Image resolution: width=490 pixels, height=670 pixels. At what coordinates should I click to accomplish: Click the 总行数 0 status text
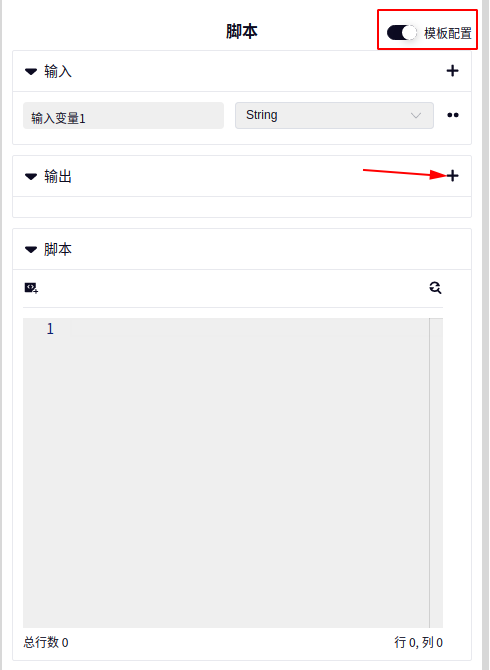click(46, 642)
